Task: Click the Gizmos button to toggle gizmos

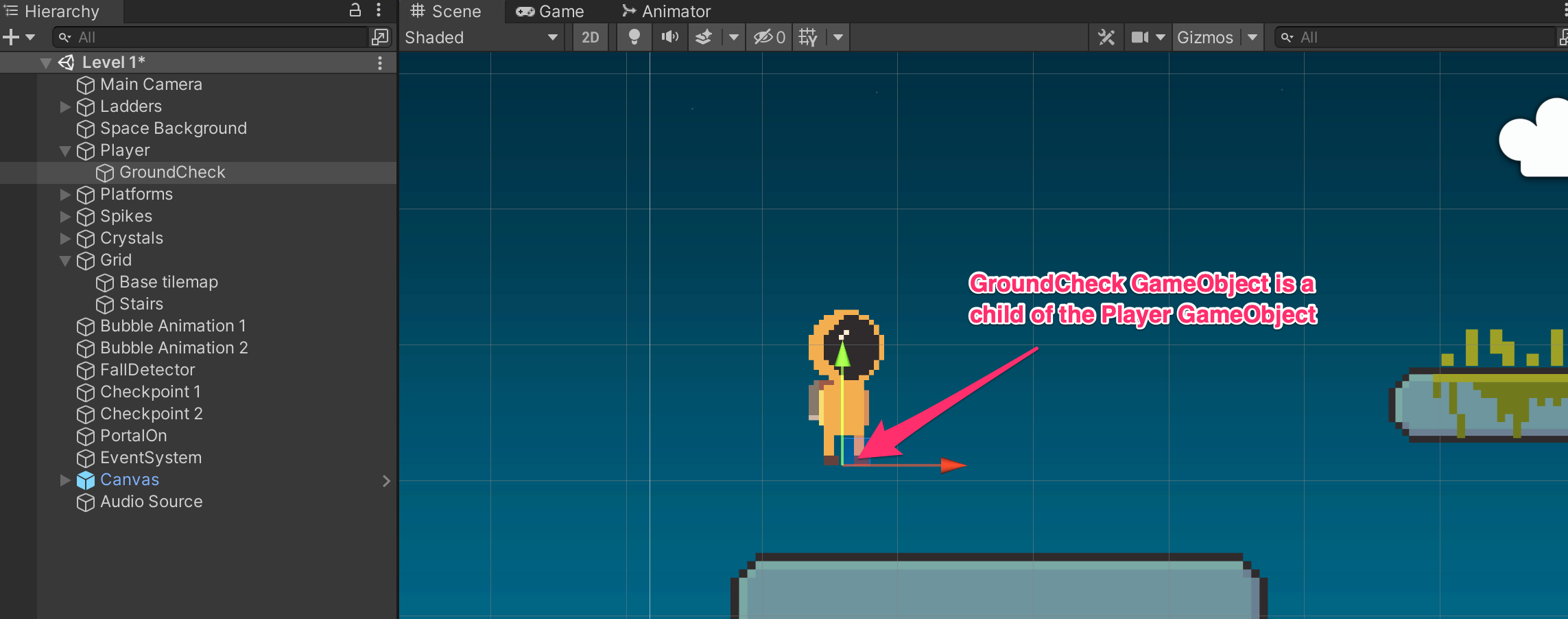Action: tap(1205, 37)
